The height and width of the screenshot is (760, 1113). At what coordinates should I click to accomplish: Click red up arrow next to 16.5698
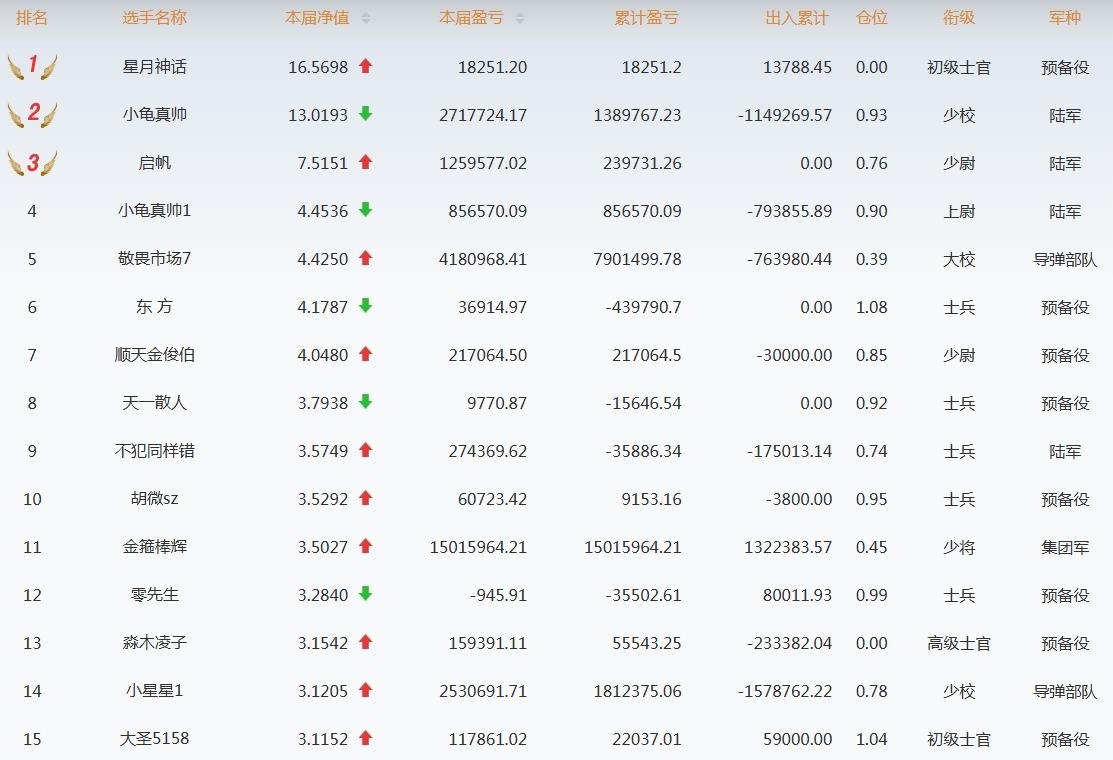[x=366, y=66]
